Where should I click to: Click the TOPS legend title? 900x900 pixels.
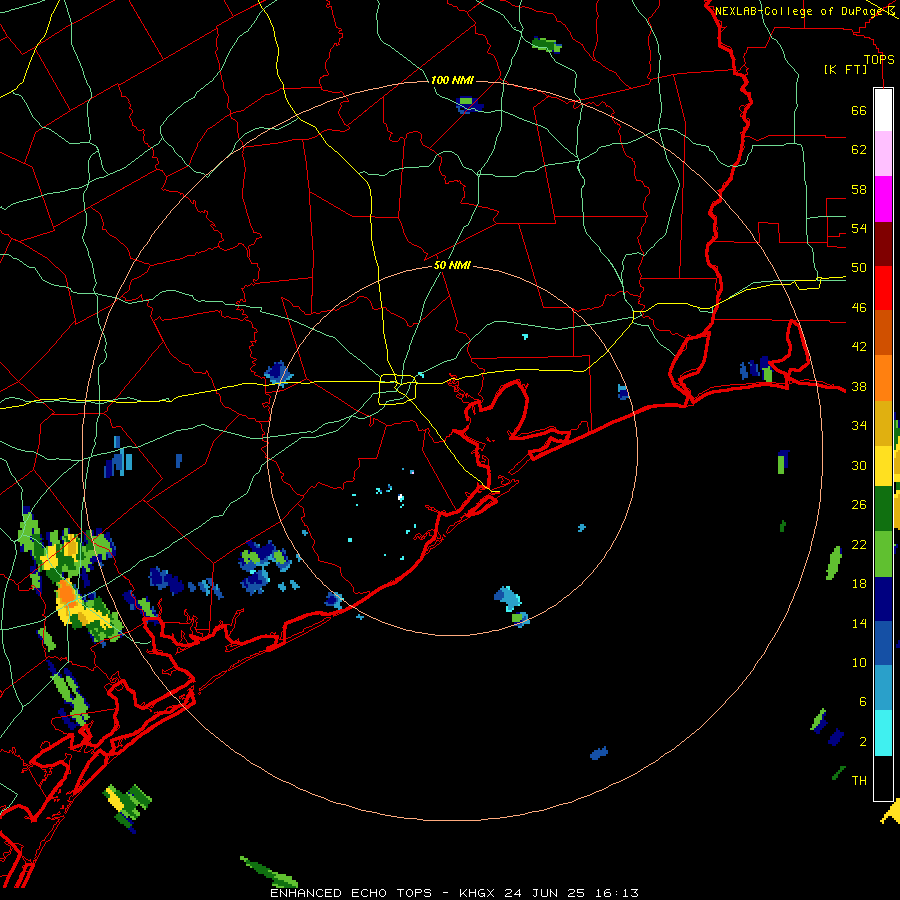(879, 60)
